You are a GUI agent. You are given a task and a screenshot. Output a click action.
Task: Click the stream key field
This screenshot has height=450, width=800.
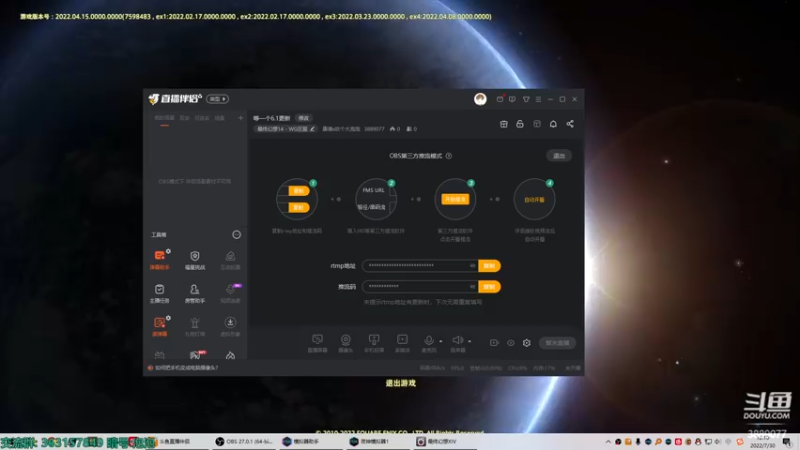point(420,287)
